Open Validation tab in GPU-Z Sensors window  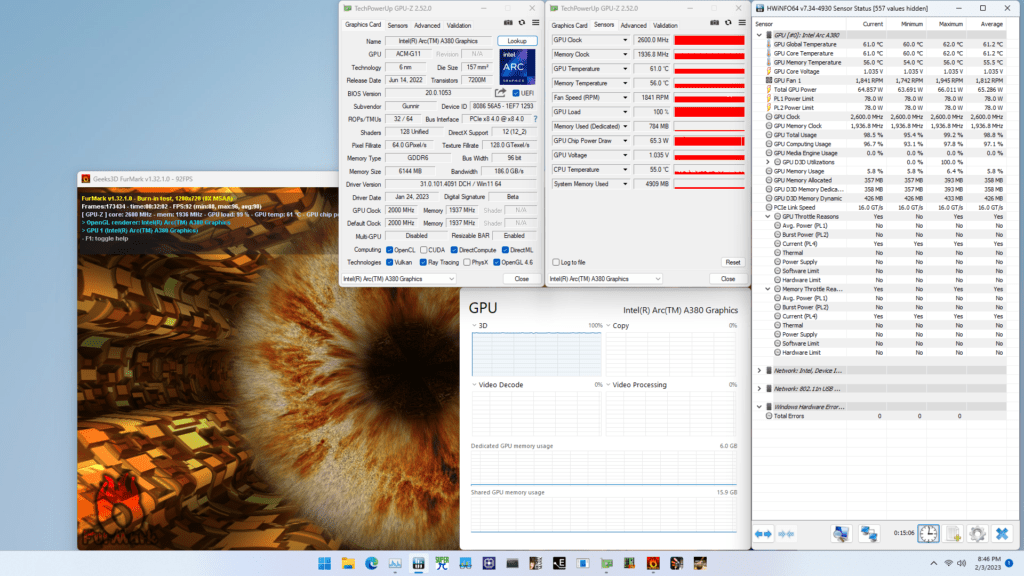665,25
